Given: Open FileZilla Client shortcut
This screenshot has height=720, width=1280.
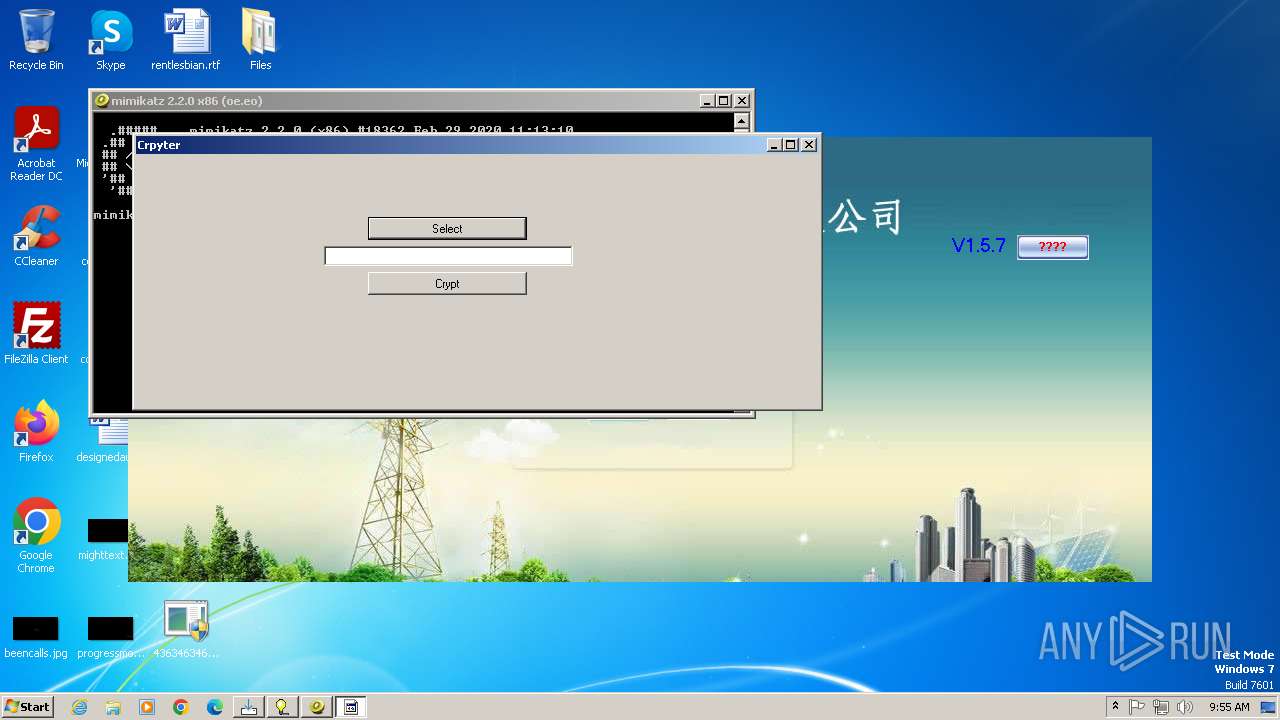Looking at the screenshot, I should pyautogui.click(x=36, y=333).
